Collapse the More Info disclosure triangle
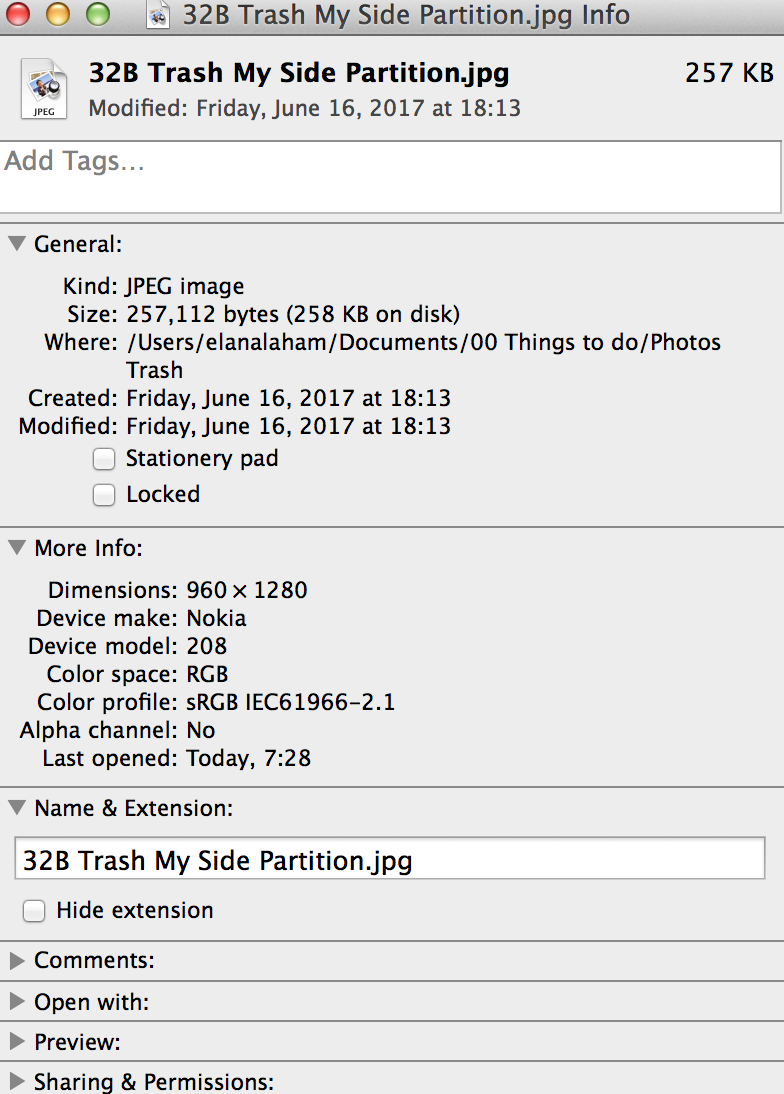 [17, 548]
